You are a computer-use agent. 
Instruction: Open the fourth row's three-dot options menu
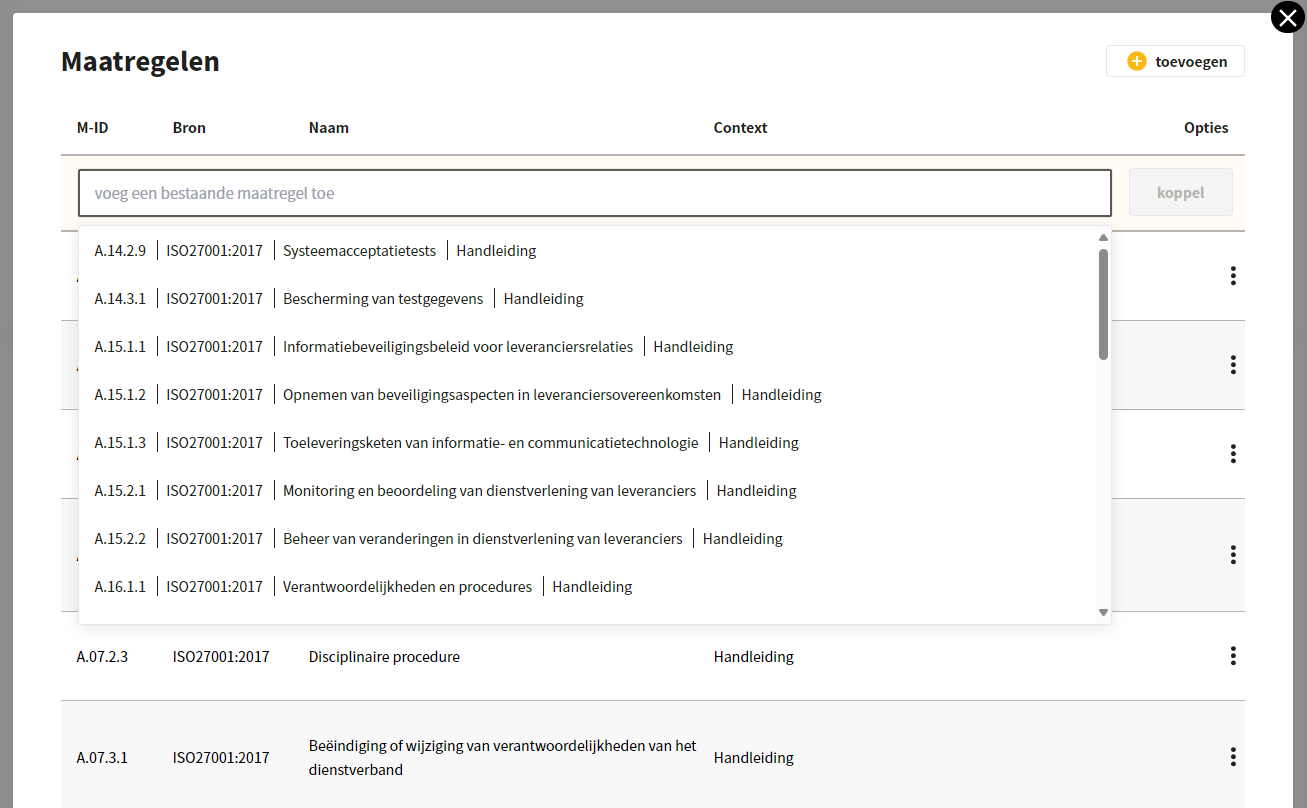1233,554
